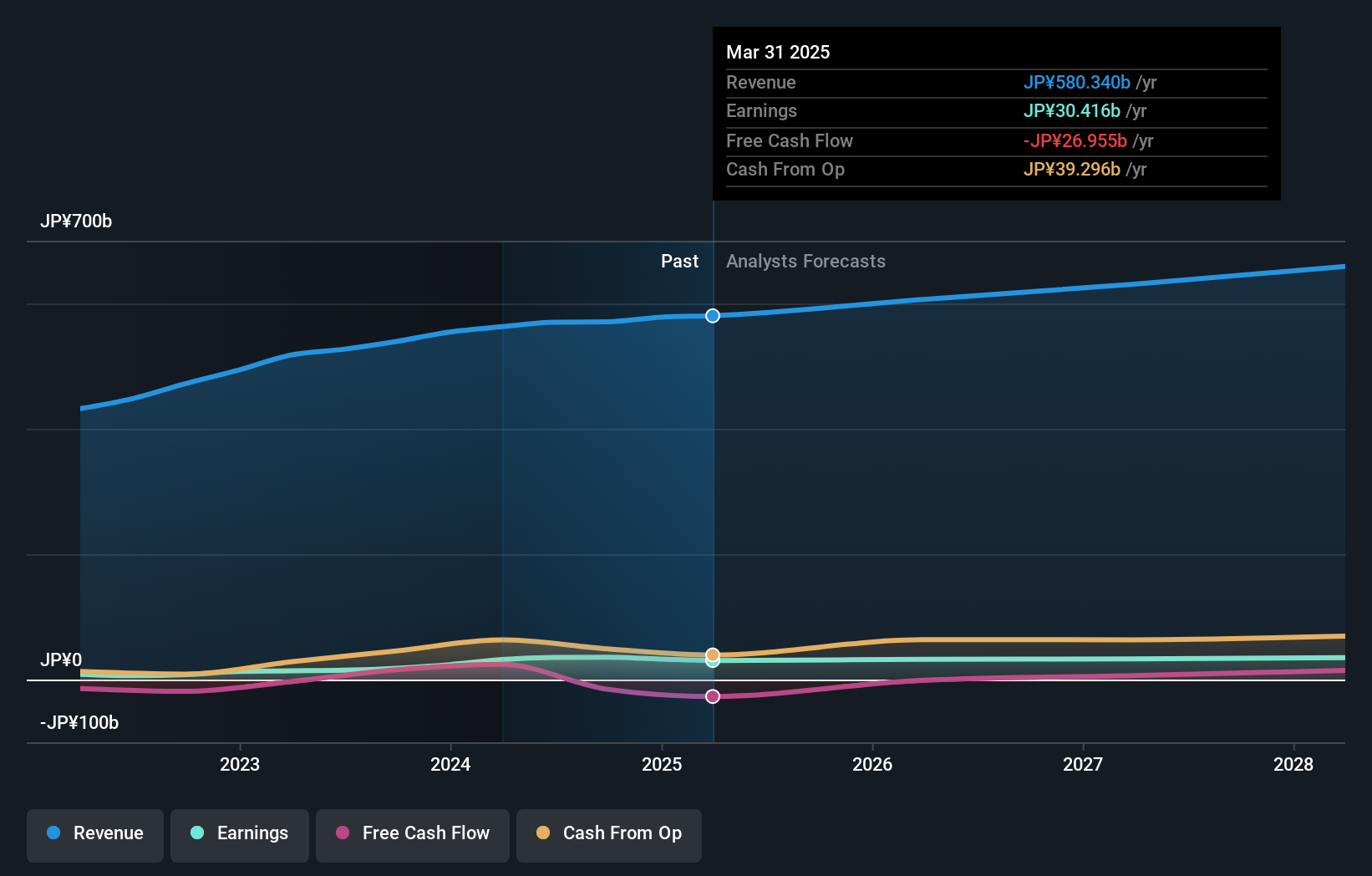Screen dimensions: 1372x876
Task: Click the JP¥30.416b earnings value
Action: pyautogui.click(x=1072, y=111)
